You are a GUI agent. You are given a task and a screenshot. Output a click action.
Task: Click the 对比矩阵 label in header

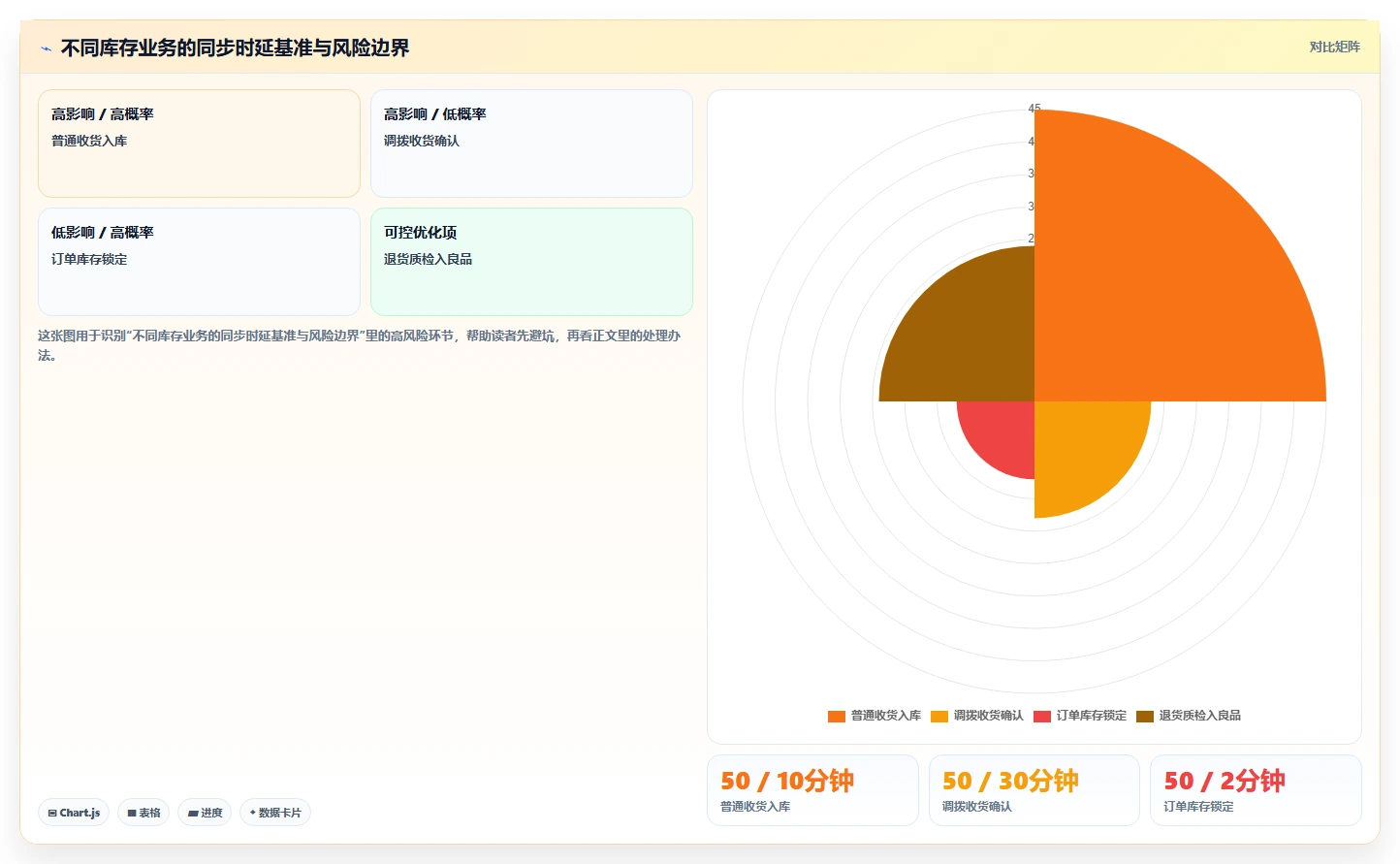(x=1334, y=47)
